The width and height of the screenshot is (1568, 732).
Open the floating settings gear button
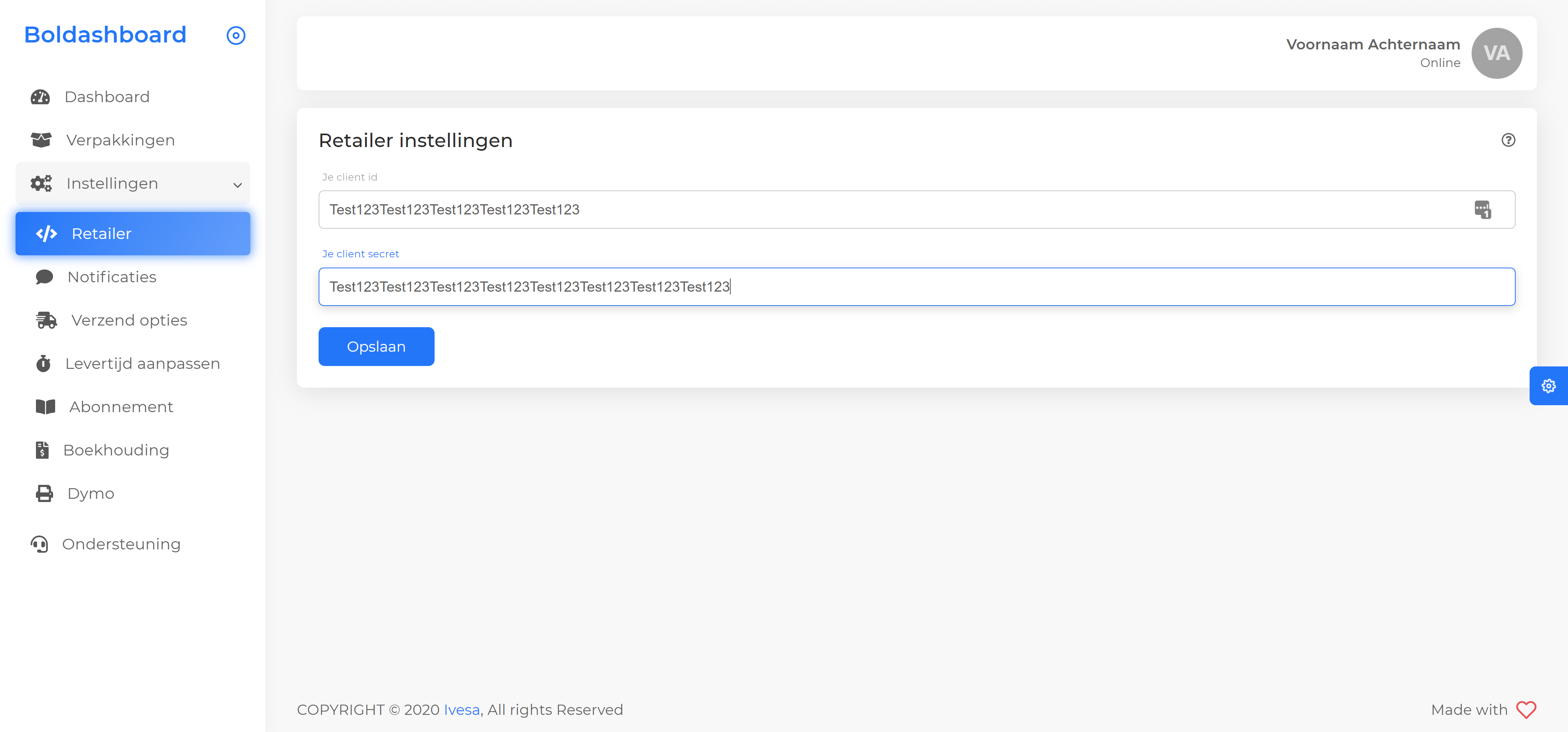(x=1548, y=386)
